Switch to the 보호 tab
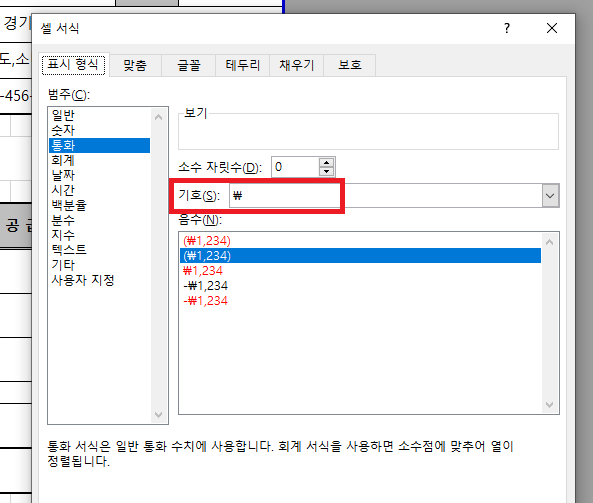The height and width of the screenshot is (503, 593). pos(349,65)
